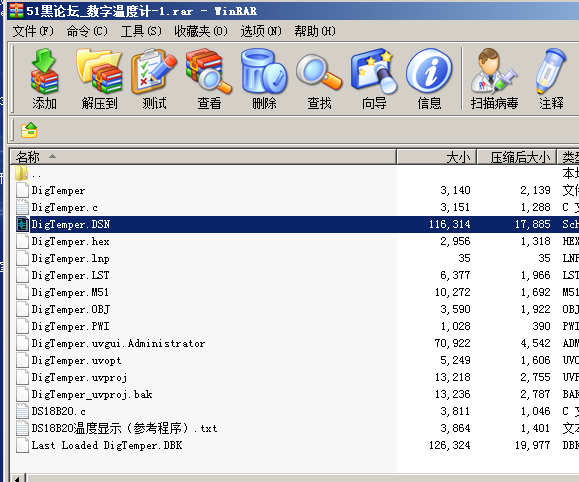Click WinRAR icon in title bar

(x=16, y=11)
